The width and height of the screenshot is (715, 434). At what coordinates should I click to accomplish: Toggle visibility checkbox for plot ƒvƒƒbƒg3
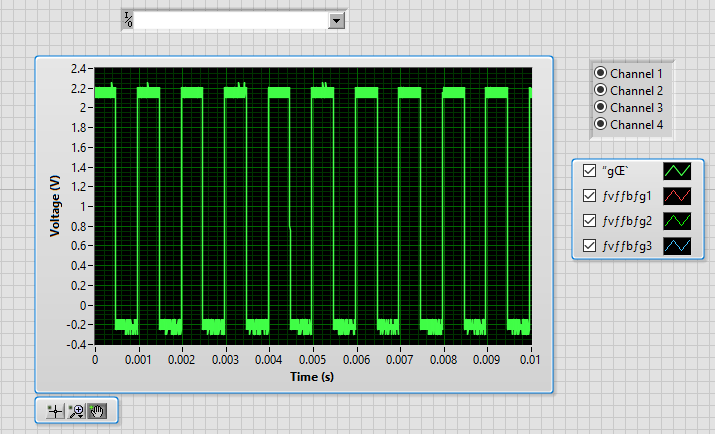[589, 246]
